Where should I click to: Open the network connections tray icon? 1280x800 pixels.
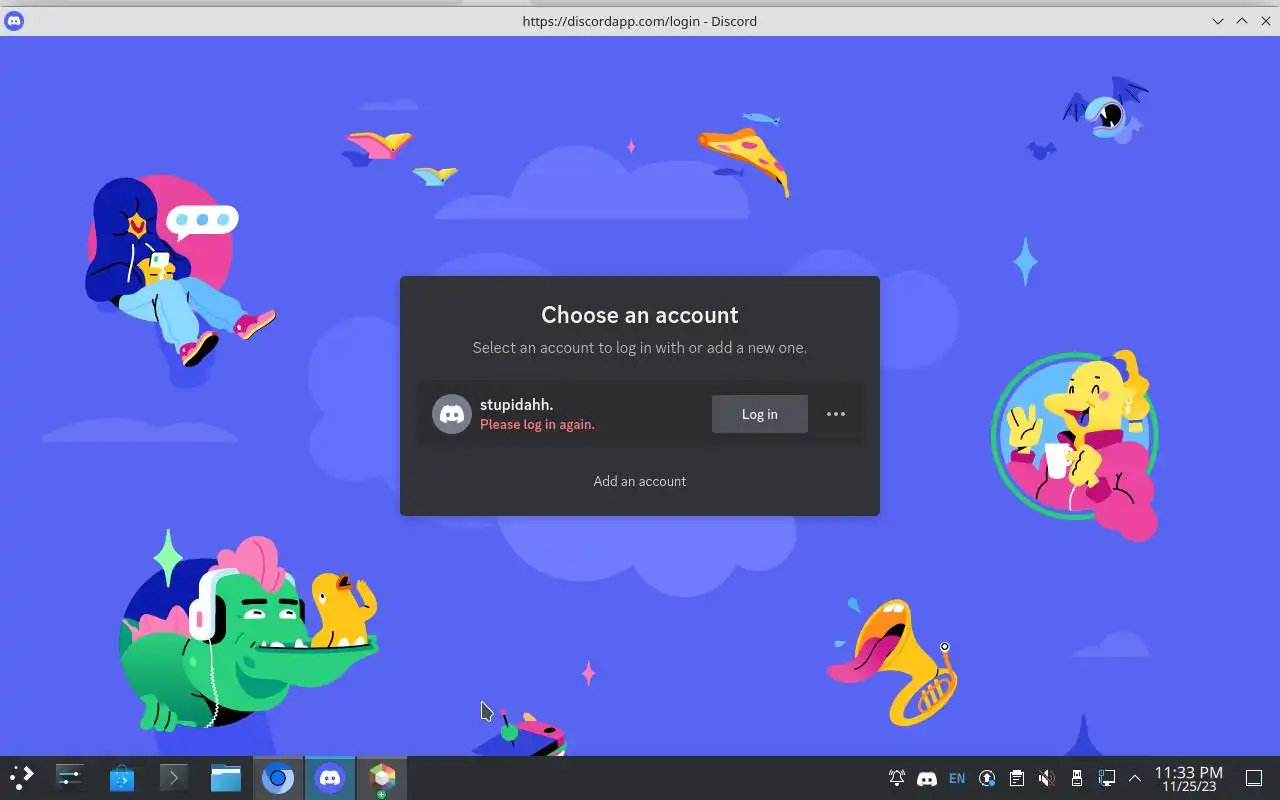pos(1106,778)
